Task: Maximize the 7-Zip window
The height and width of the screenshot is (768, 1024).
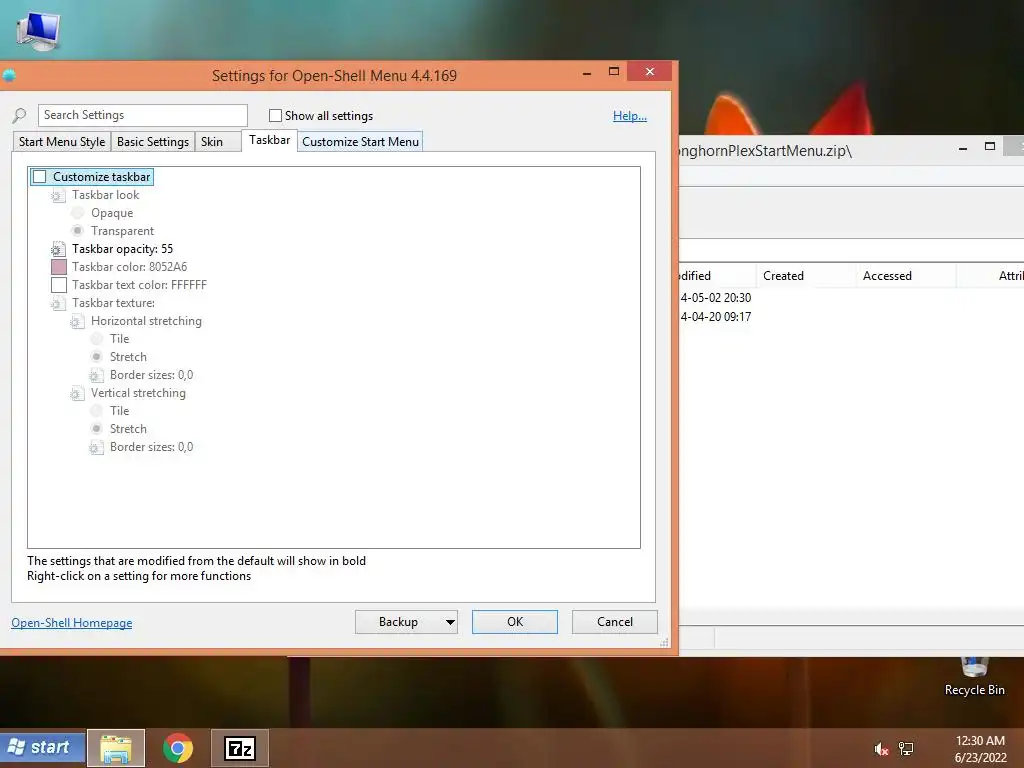Action: click(x=990, y=147)
